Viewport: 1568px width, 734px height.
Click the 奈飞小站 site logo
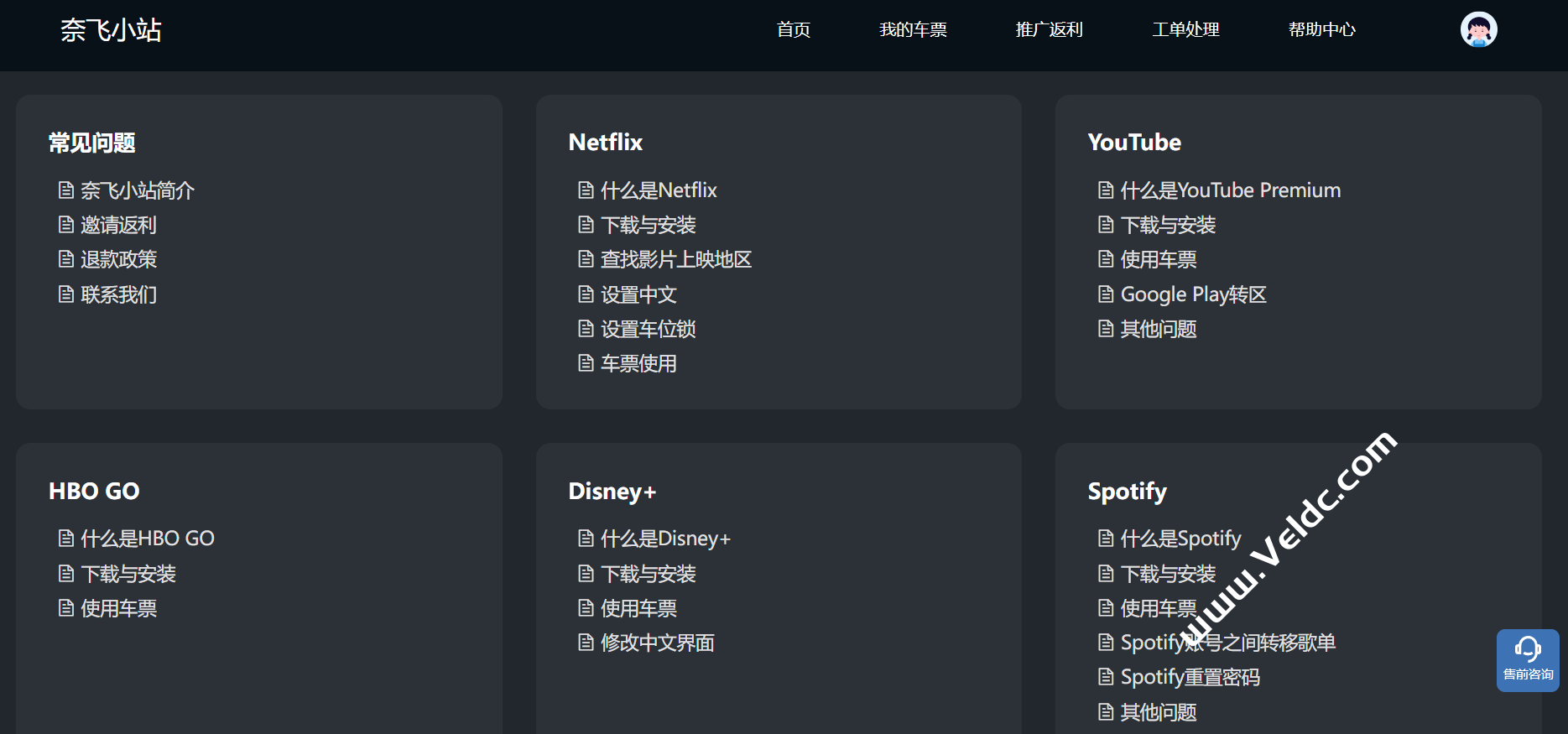point(111,30)
